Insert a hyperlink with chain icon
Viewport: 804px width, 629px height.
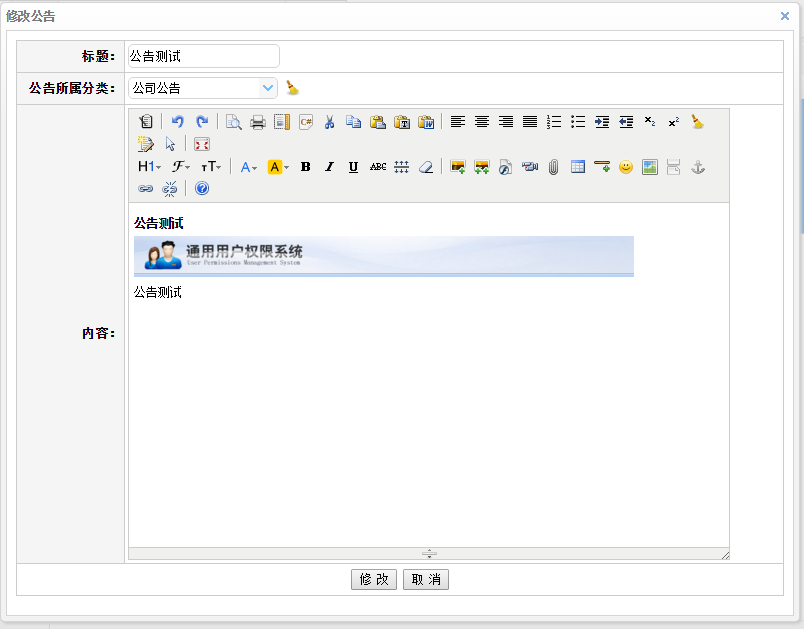coord(146,189)
